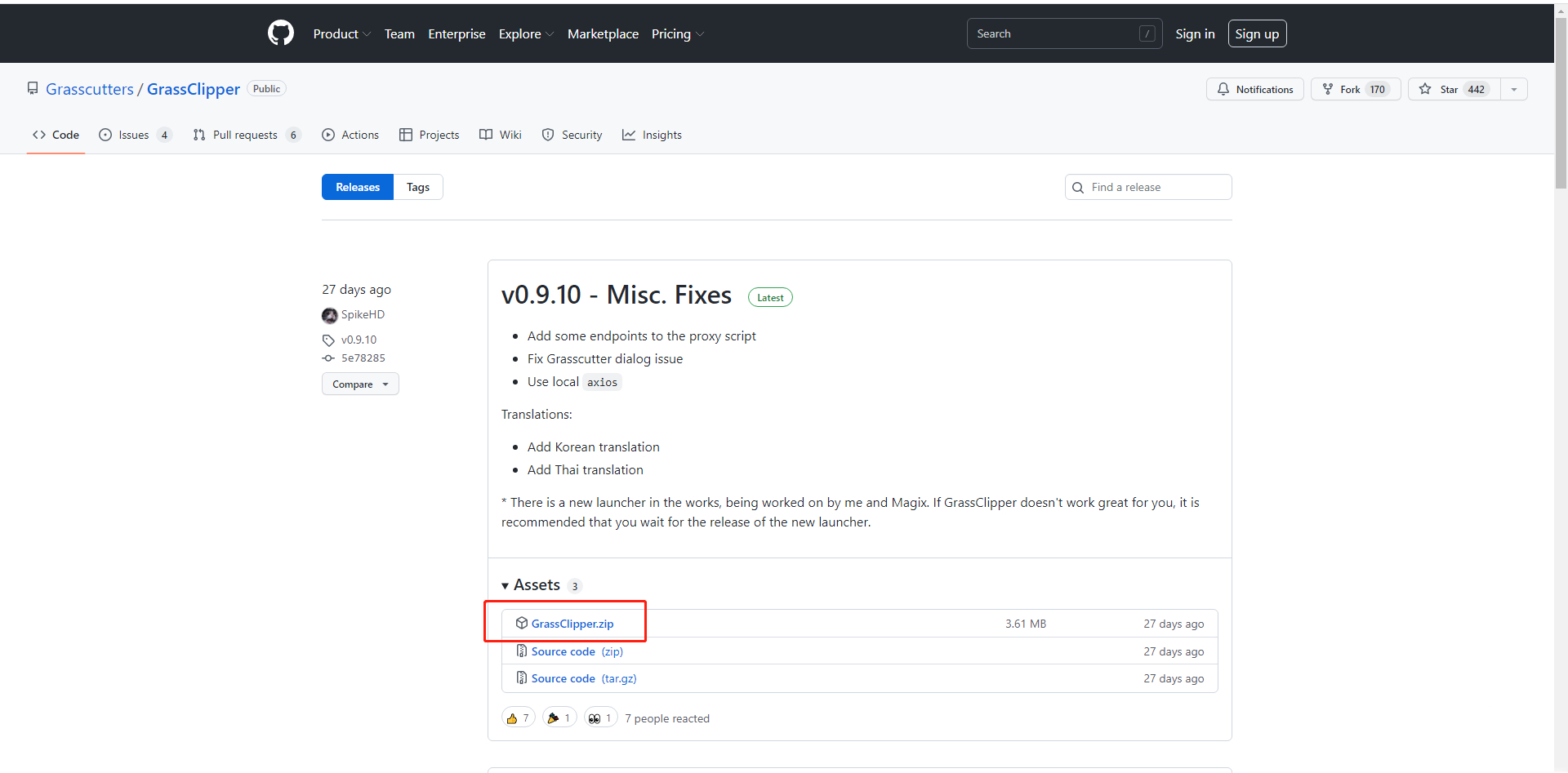Expand the Explore dropdown
Image resolution: width=1568 pixels, height=773 pixels.
coord(526,33)
